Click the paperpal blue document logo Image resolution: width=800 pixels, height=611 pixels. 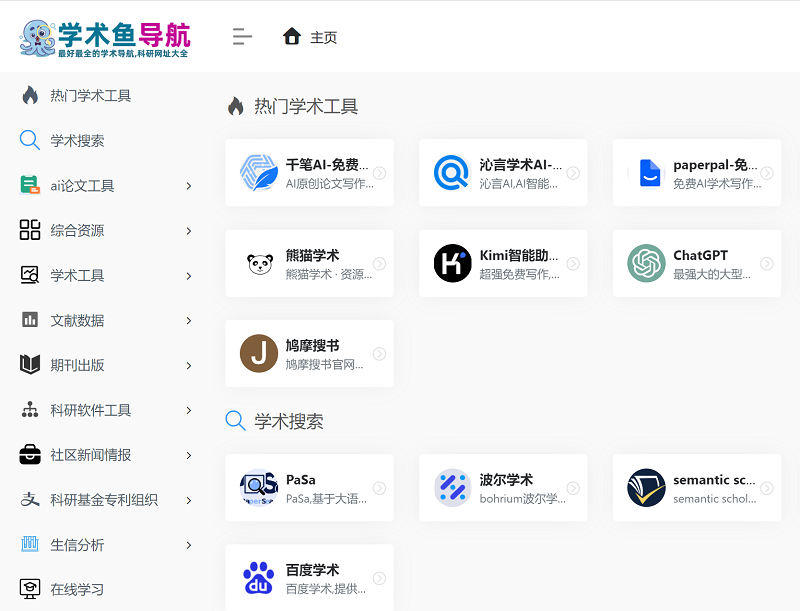[x=649, y=173]
